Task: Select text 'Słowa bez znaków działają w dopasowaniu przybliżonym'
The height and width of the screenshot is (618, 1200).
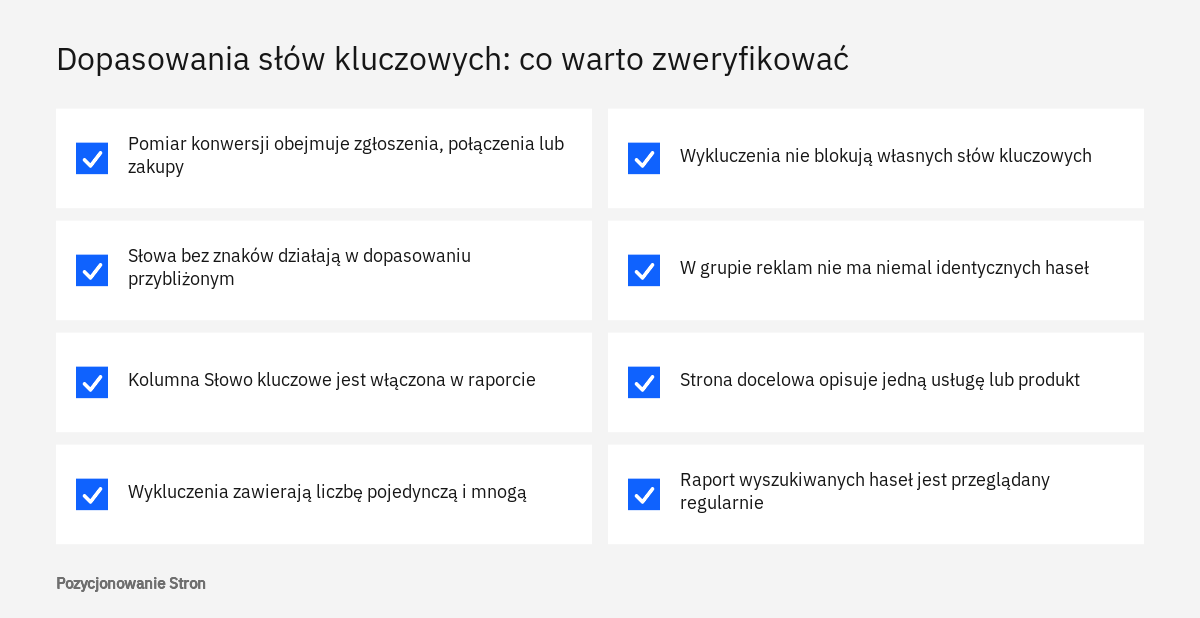Action: pos(299,267)
